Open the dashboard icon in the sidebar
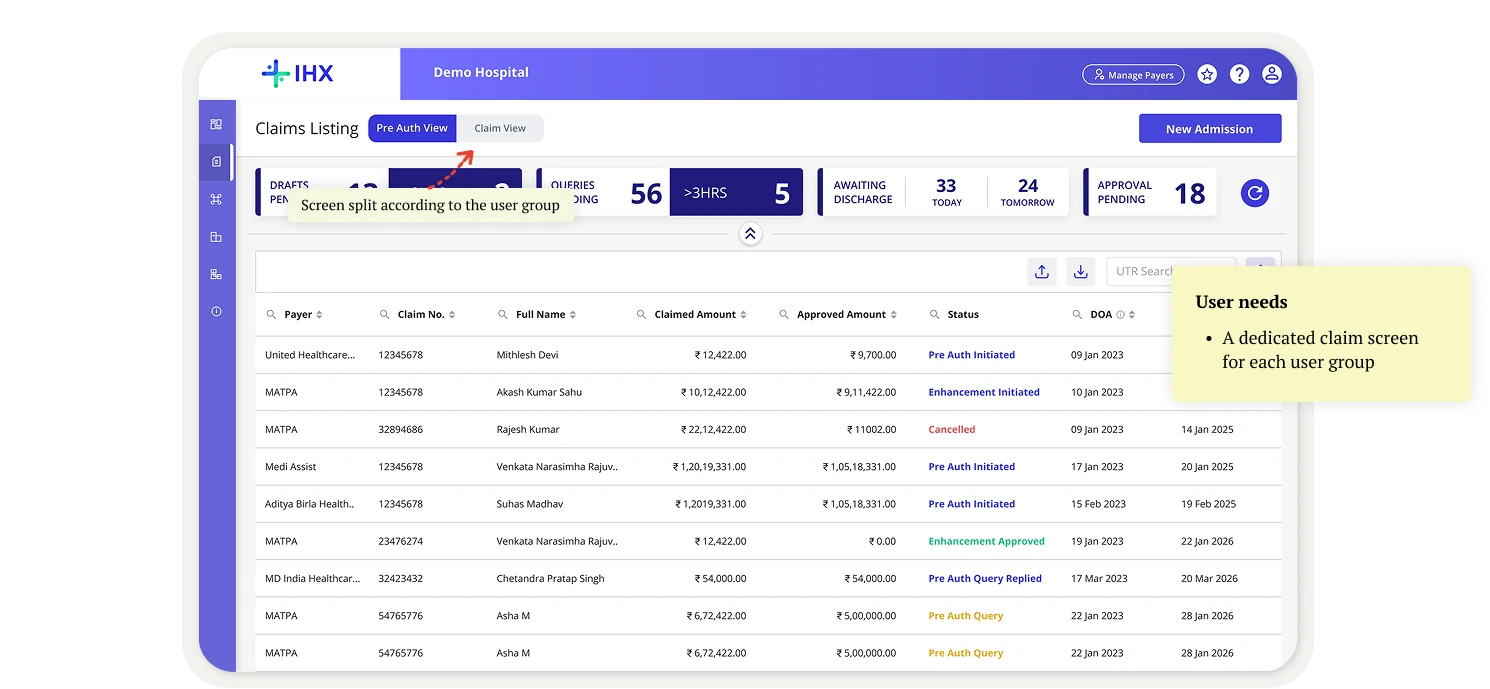The height and width of the screenshot is (689, 1490). point(216,125)
